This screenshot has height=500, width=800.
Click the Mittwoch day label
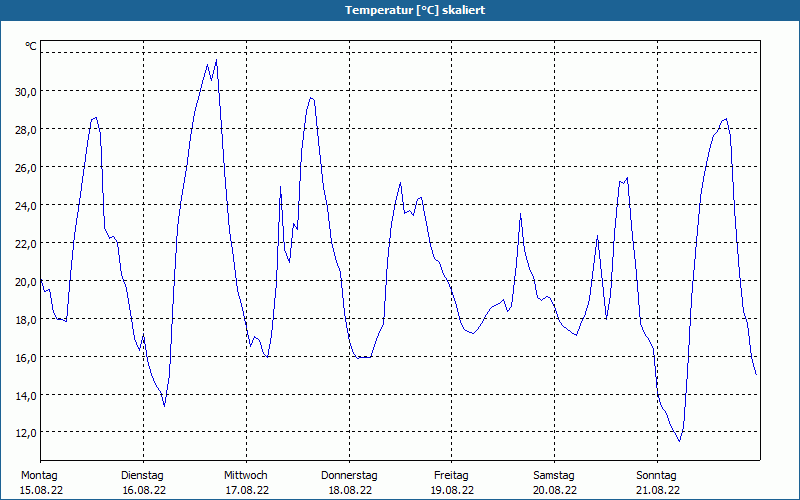[246, 476]
